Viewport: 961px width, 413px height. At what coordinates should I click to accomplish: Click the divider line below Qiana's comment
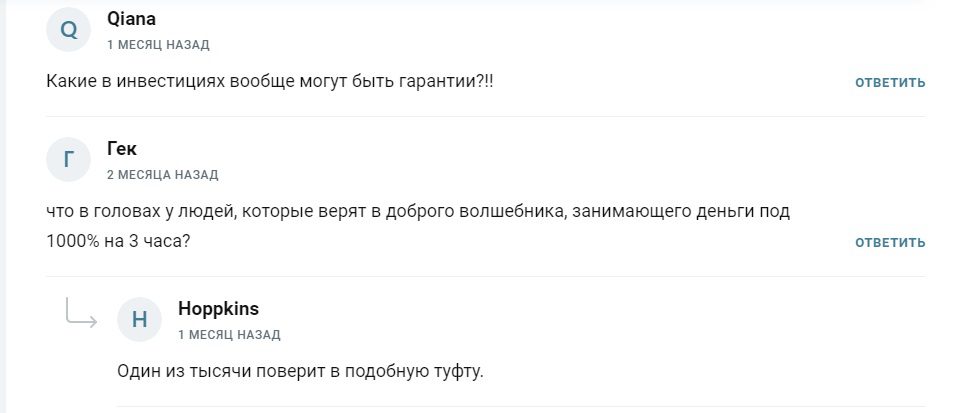pyautogui.click(x=486, y=116)
